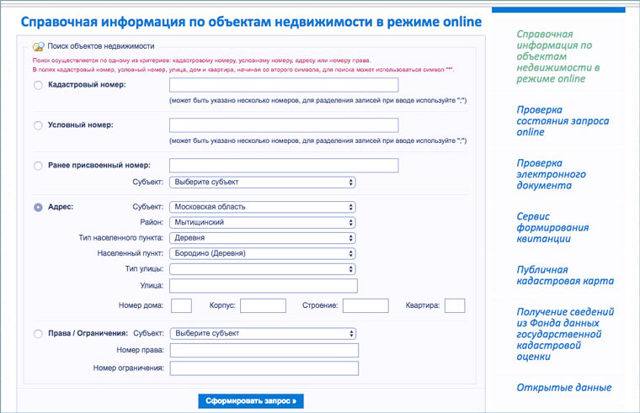
Task: Click the Корпус input field
Action: click(x=263, y=306)
